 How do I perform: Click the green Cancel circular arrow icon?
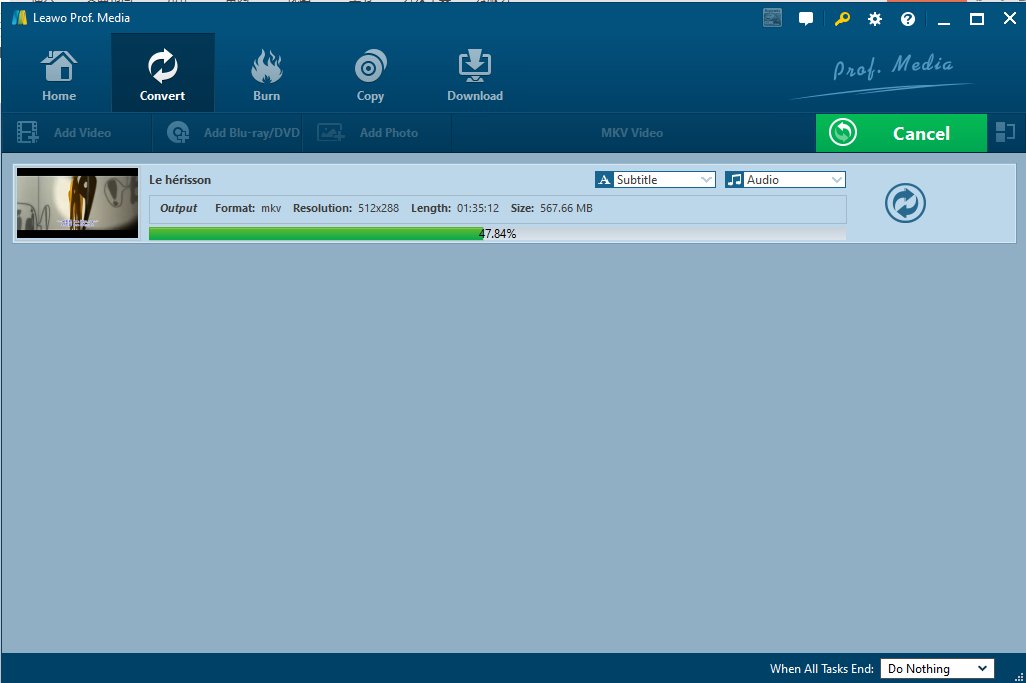point(843,132)
